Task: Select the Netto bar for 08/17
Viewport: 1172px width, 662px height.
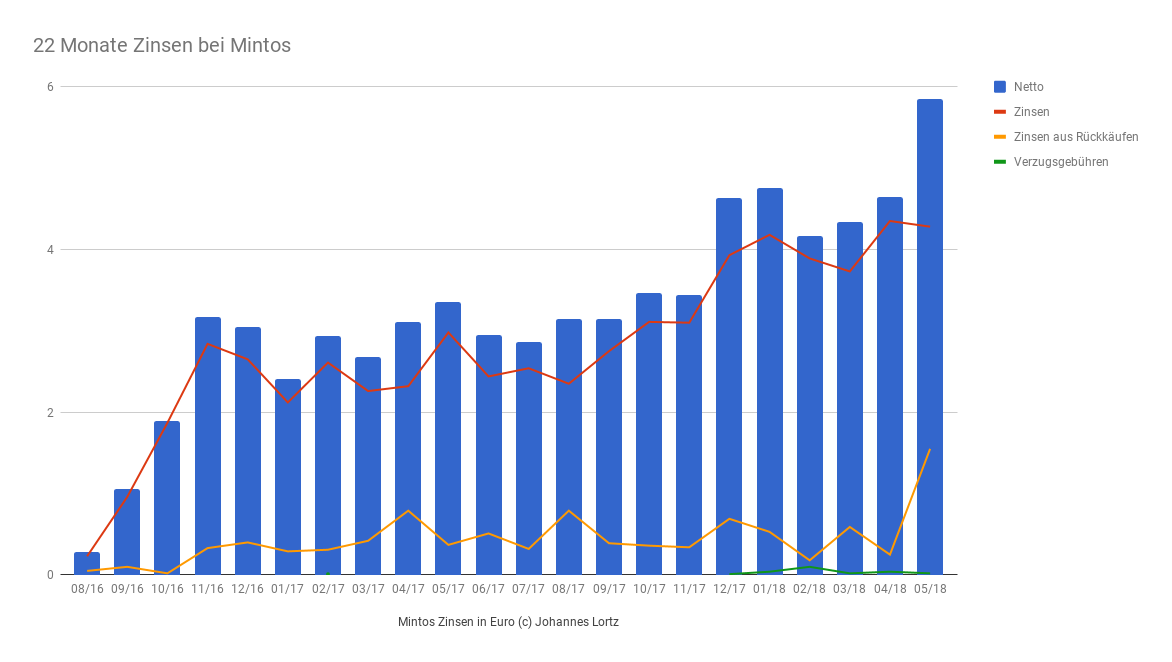Action: point(569,447)
